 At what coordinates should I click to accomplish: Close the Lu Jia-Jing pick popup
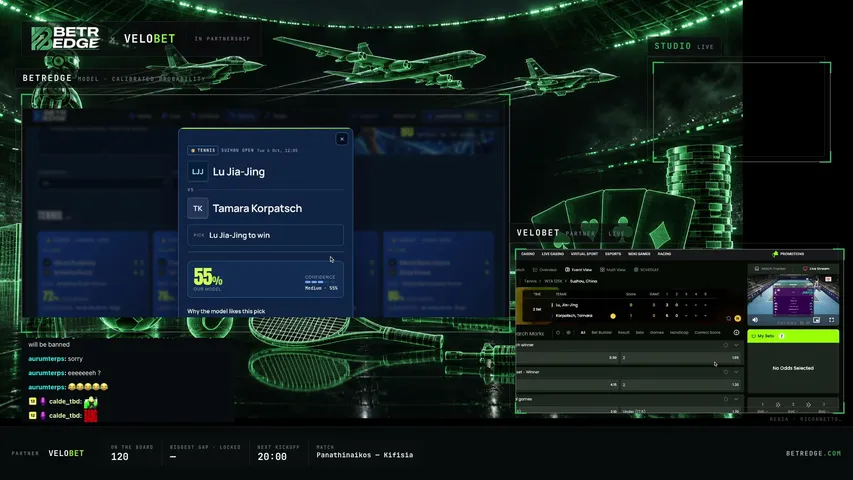click(x=342, y=139)
